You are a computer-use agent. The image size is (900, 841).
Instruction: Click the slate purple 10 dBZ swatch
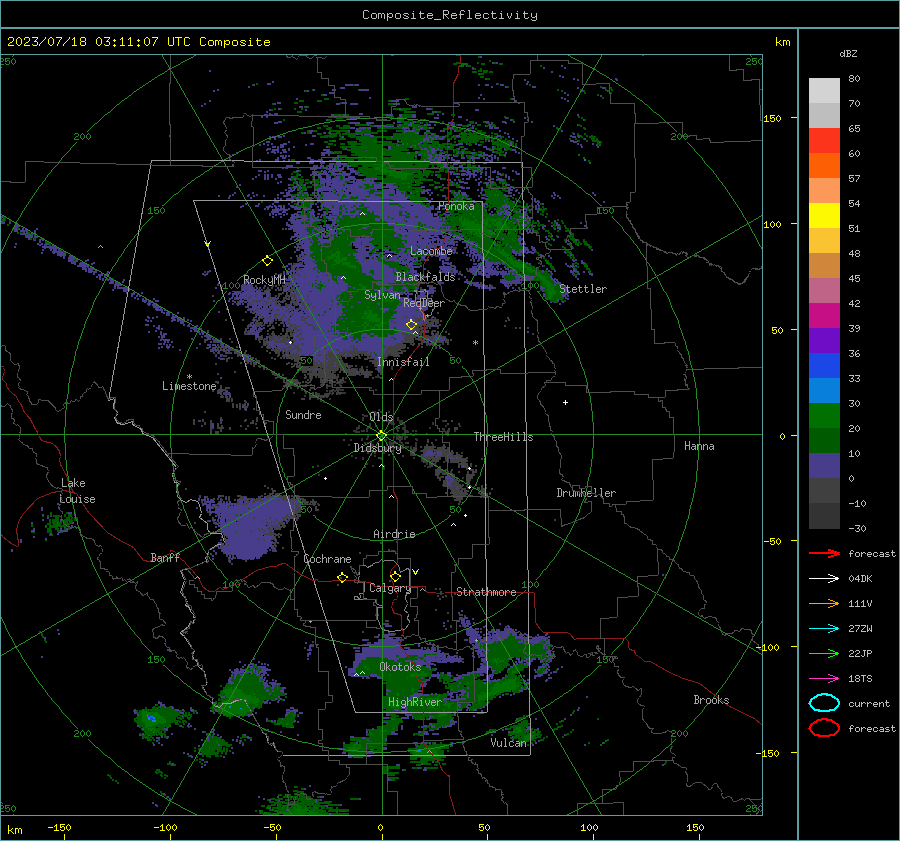coord(824,466)
